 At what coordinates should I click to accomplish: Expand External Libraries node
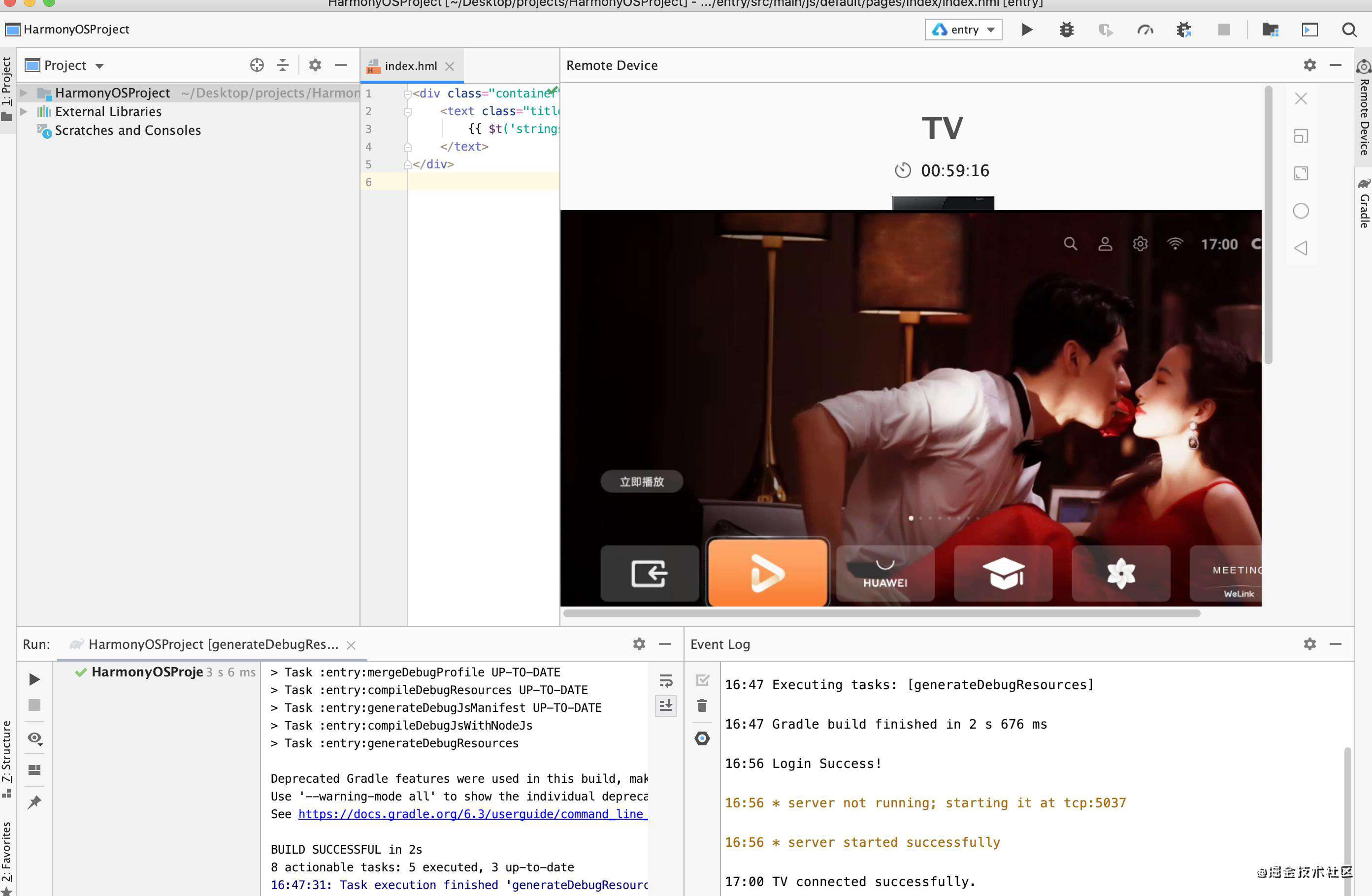pos(24,111)
